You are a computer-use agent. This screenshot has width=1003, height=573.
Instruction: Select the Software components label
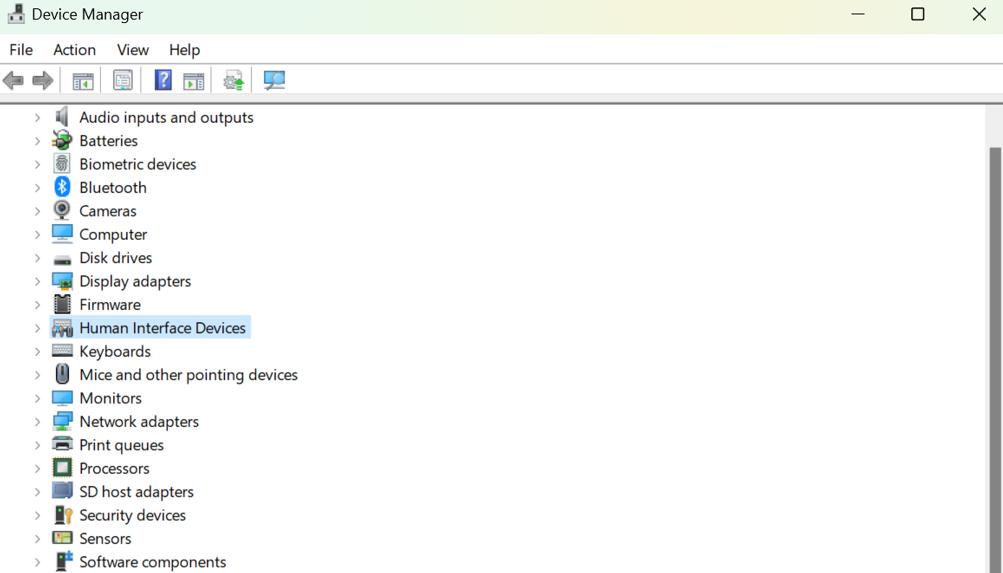153,562
